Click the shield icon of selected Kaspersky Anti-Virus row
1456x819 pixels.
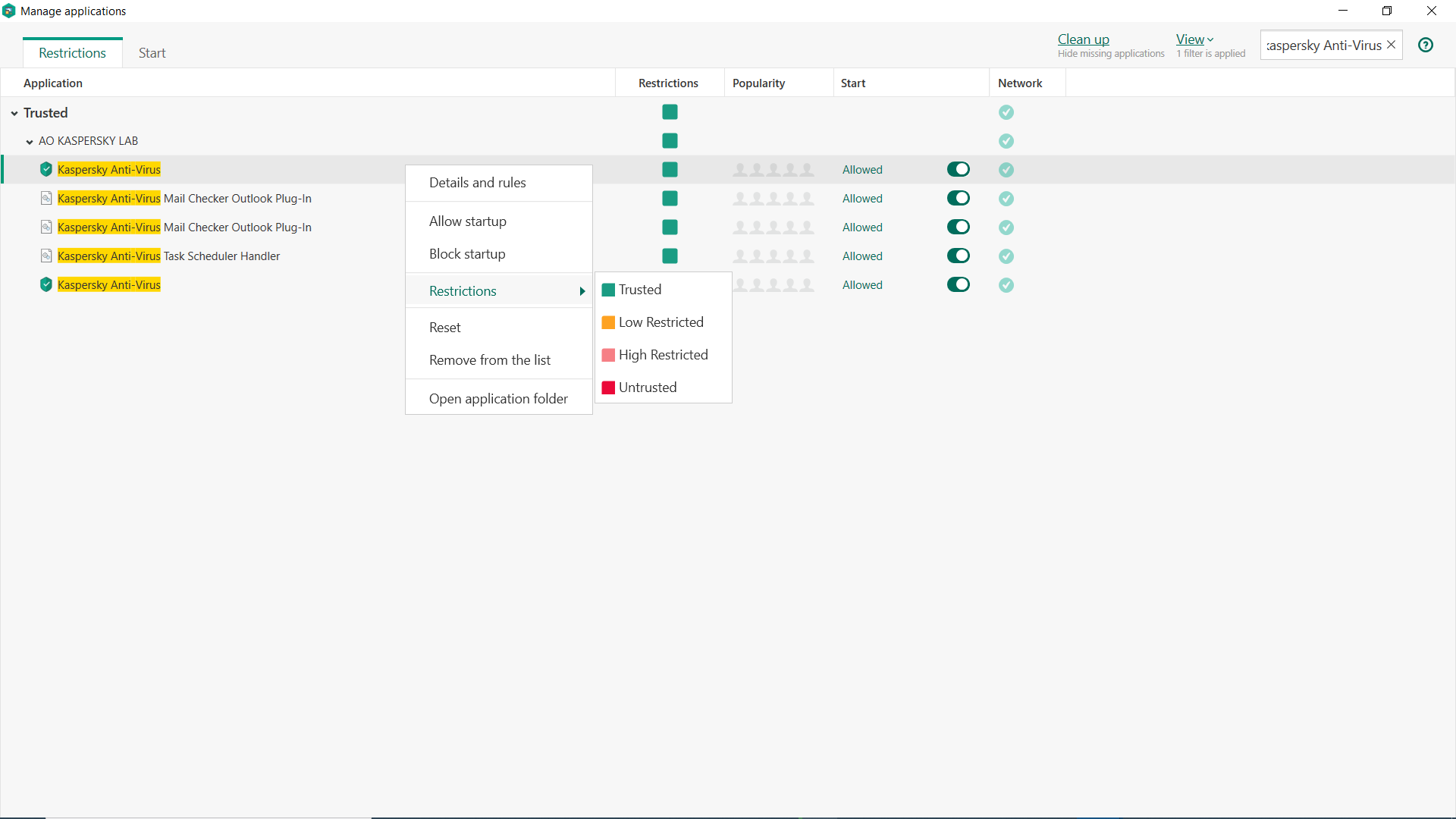click(x=46, y=169)
